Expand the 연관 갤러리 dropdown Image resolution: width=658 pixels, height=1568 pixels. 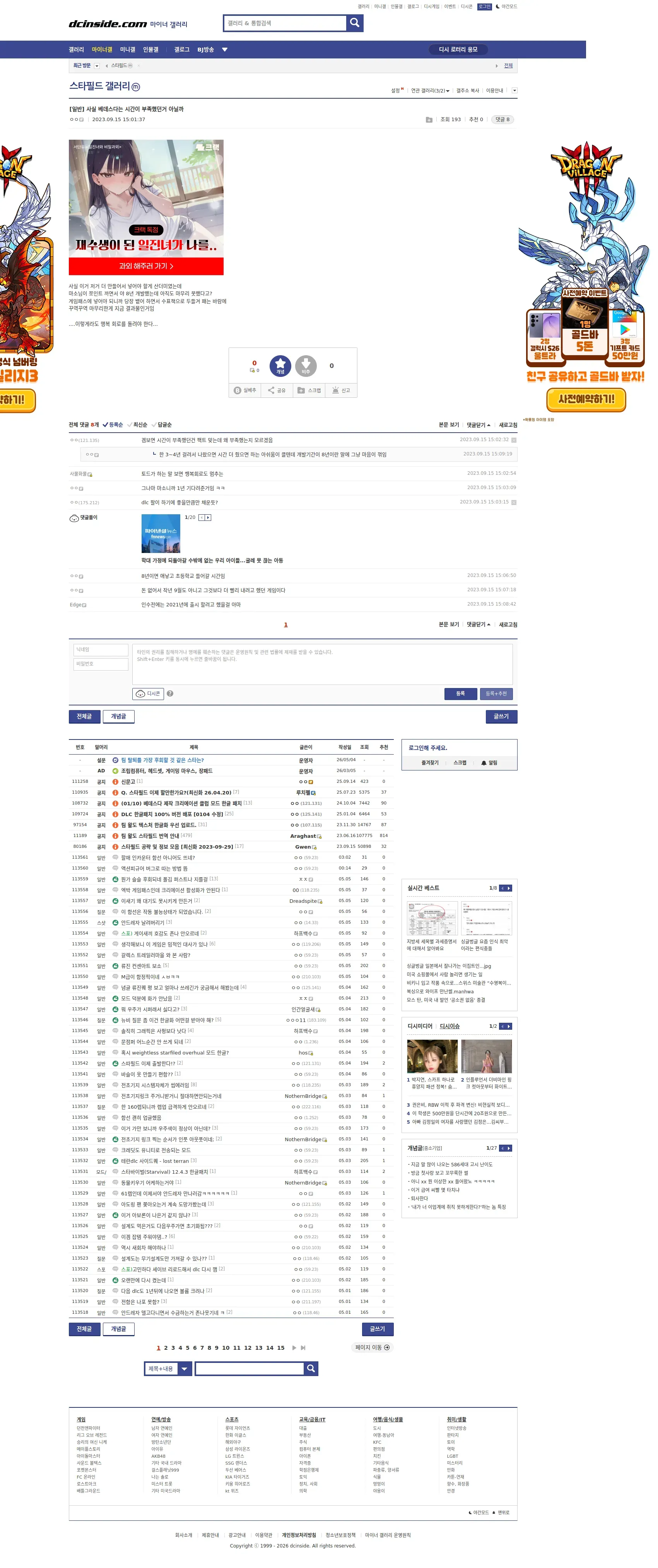click(430, 91)
